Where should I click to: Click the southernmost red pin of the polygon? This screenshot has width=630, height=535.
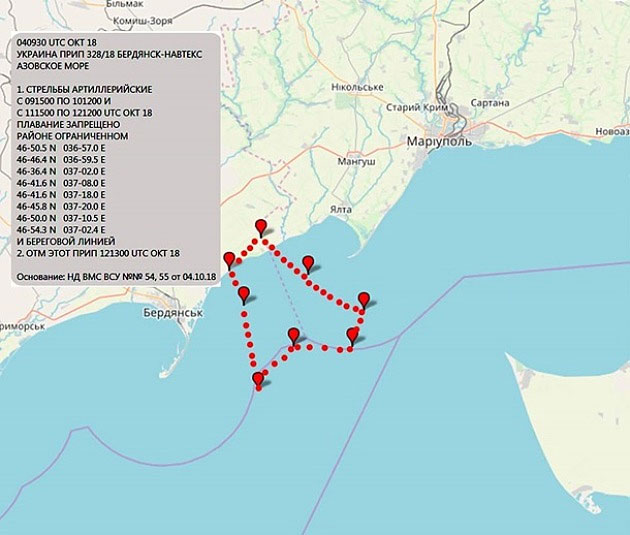click(259, 380)
